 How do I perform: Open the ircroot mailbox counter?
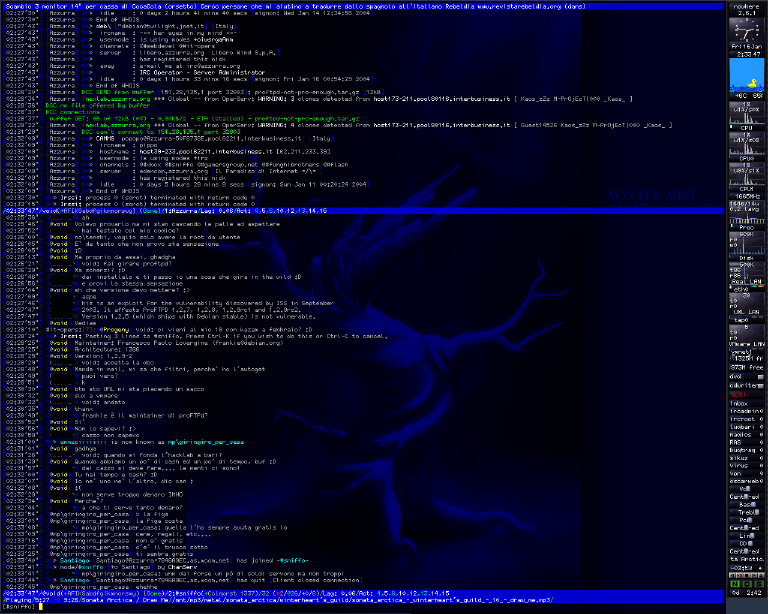click(746, 419)
